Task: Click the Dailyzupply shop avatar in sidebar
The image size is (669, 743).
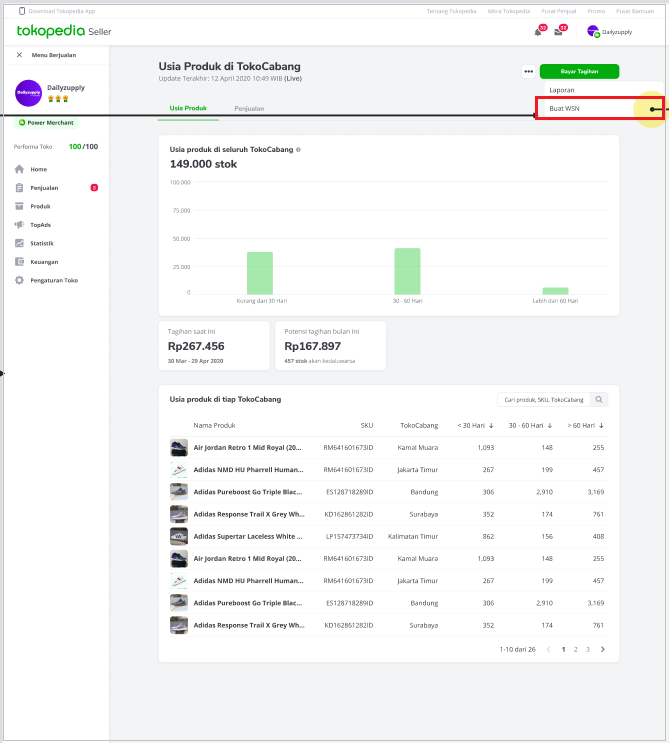Action: pyautogui.click(x=28, y=93)
